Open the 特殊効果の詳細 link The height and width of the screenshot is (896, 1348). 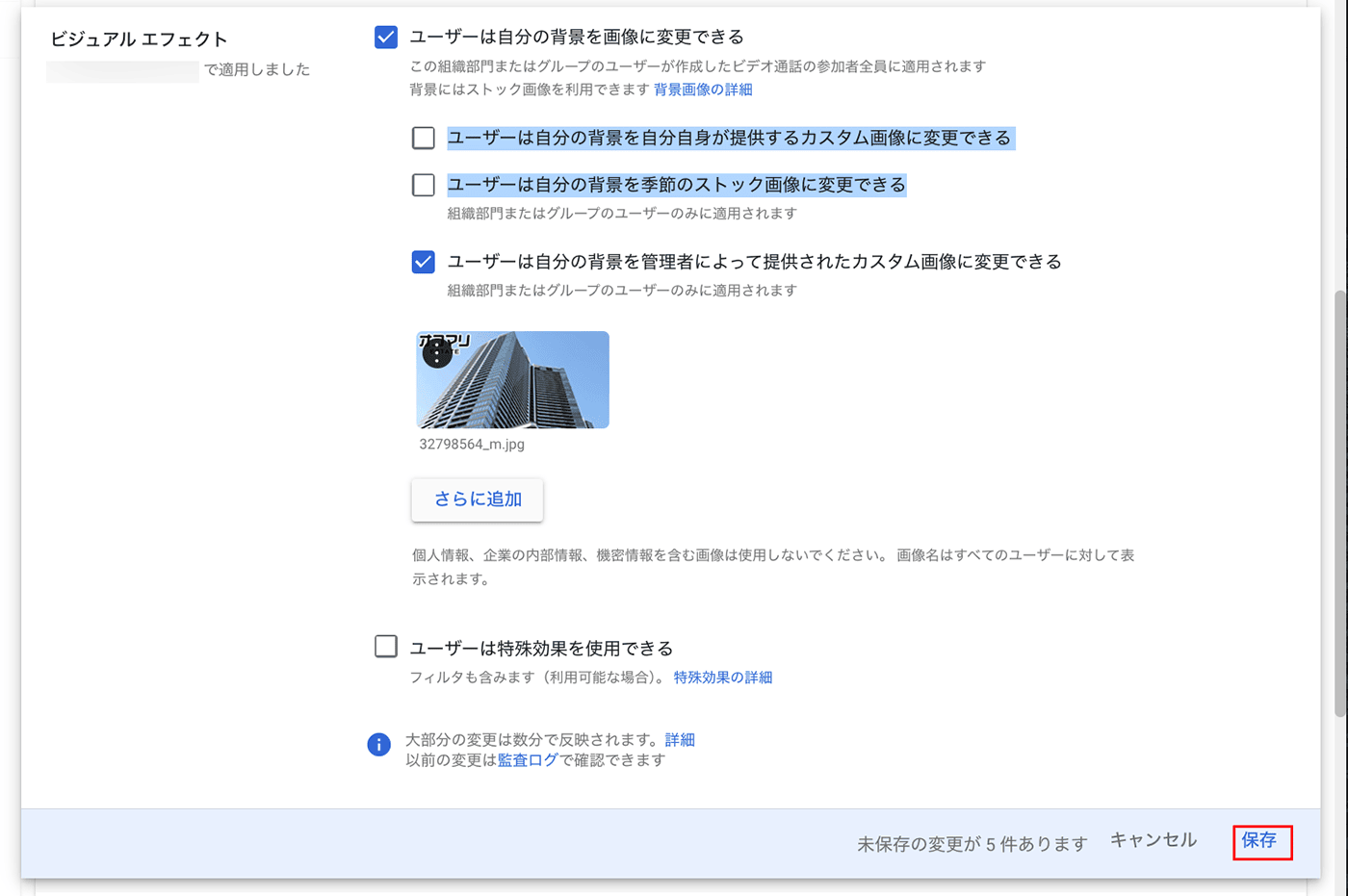(x=722, y=678)
